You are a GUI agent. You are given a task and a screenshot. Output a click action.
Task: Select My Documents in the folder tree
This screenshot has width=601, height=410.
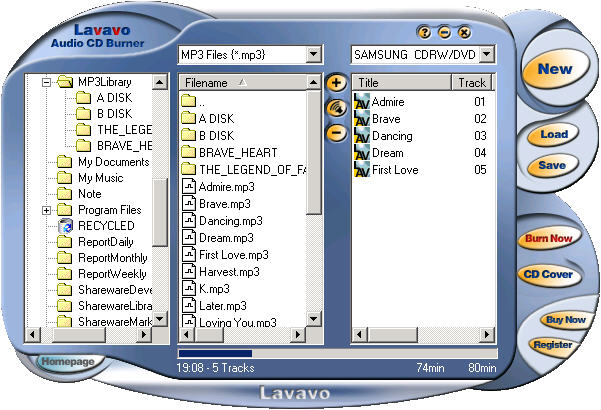(x=113, y=162)
